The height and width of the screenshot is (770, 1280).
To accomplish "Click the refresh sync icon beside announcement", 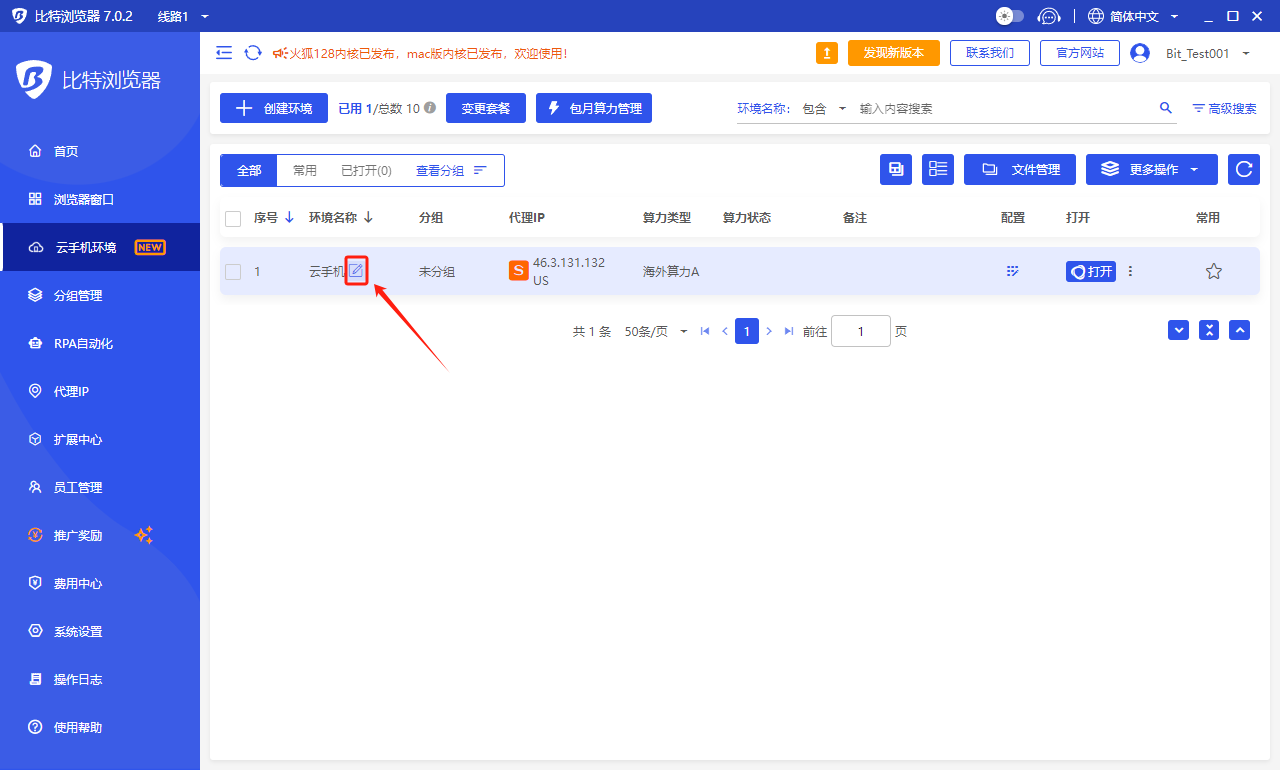I will 253,53.
